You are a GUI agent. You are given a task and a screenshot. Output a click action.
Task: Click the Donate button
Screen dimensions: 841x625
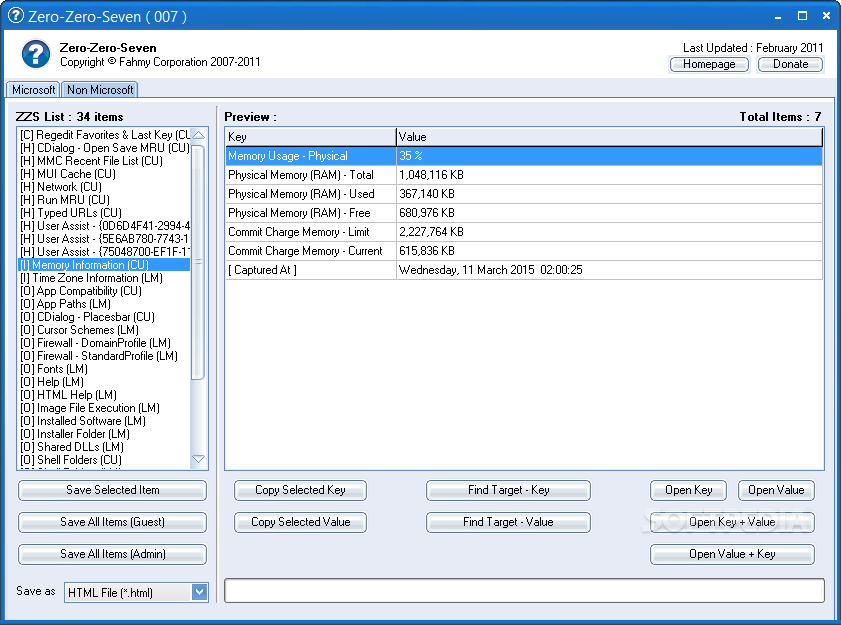tap(790, 64)
